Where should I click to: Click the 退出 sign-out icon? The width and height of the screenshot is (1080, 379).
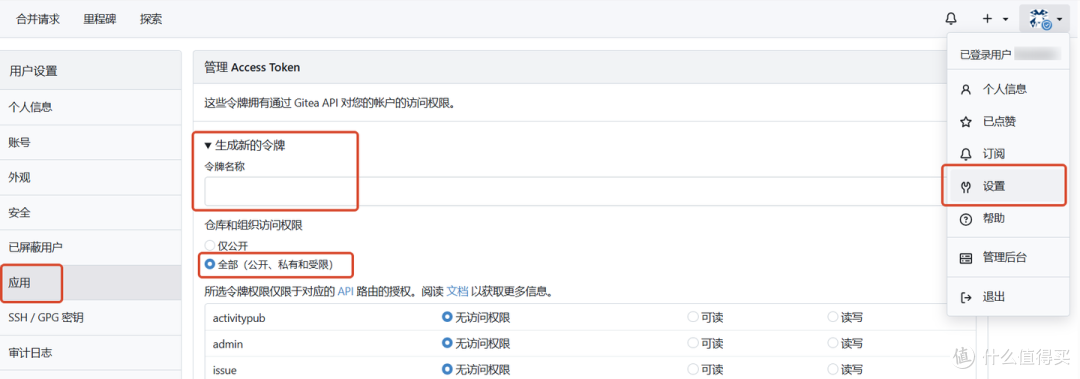(x=966, y=297)
